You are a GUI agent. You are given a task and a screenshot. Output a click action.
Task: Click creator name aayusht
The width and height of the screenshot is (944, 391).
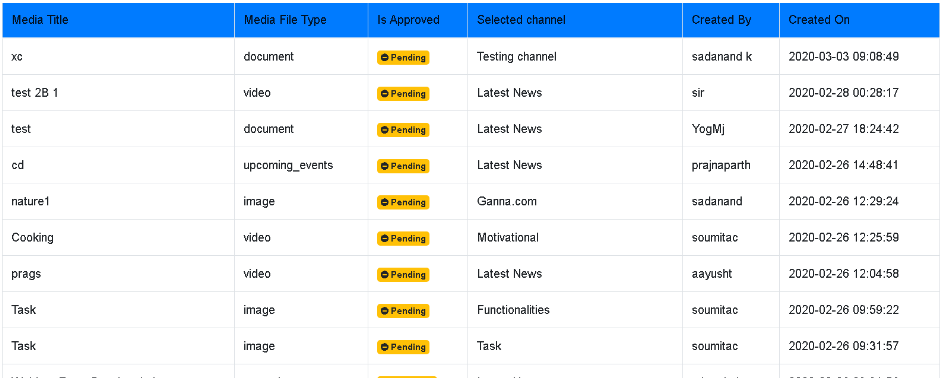pos(712,274)
